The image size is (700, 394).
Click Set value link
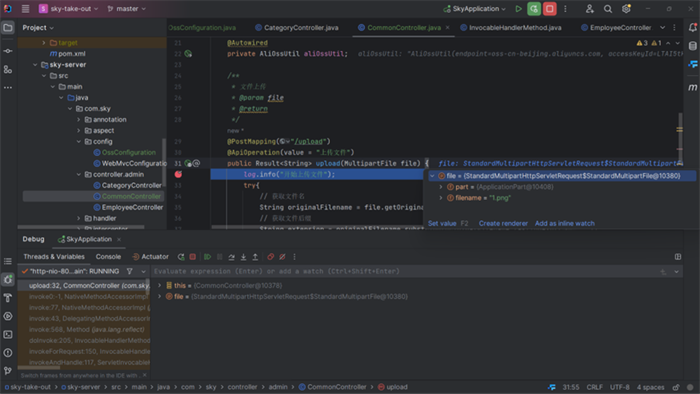pos(442,224)
